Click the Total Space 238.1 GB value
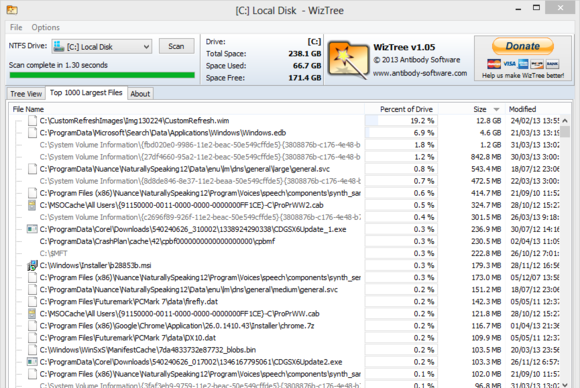 tap(305, 54)
